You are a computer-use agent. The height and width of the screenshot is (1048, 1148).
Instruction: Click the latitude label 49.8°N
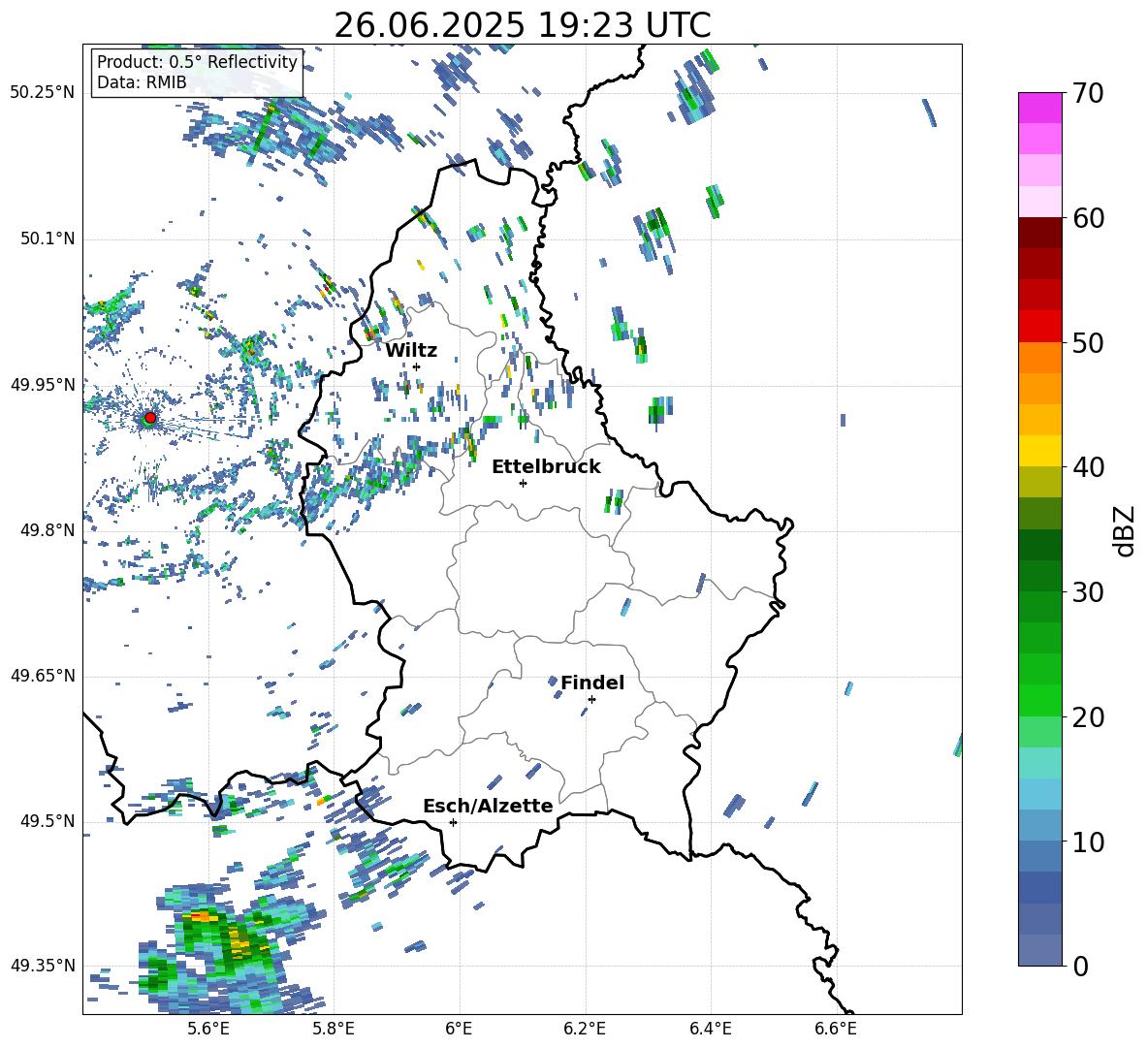point(47,530)
